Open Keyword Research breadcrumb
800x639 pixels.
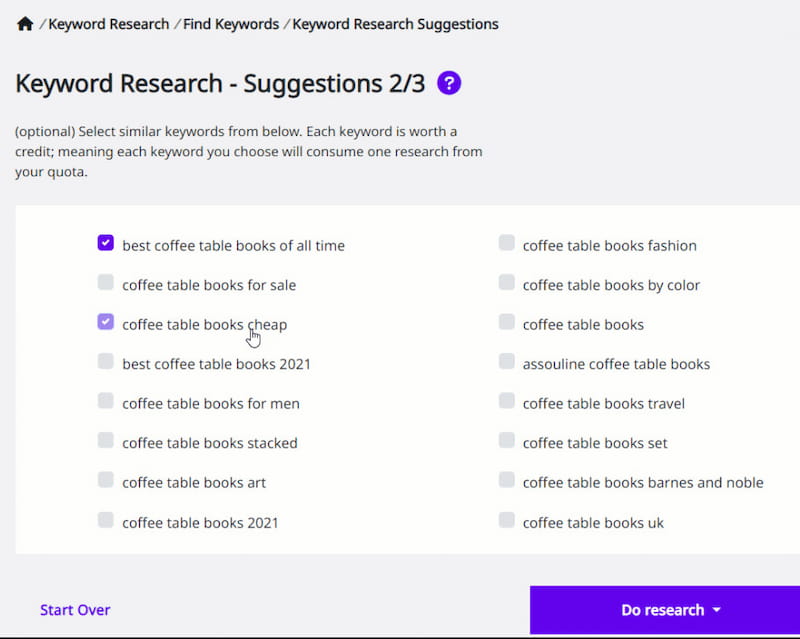108,24
